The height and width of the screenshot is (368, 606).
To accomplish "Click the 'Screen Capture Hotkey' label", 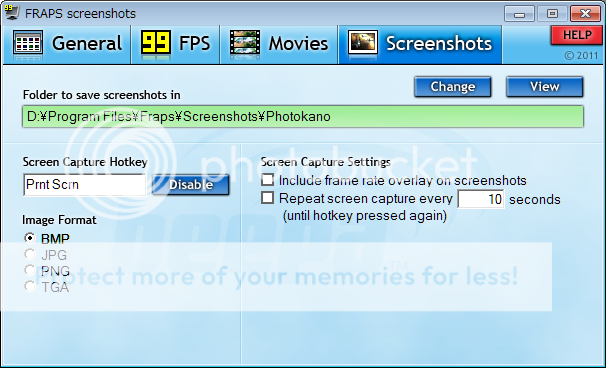I will (85, 162).
